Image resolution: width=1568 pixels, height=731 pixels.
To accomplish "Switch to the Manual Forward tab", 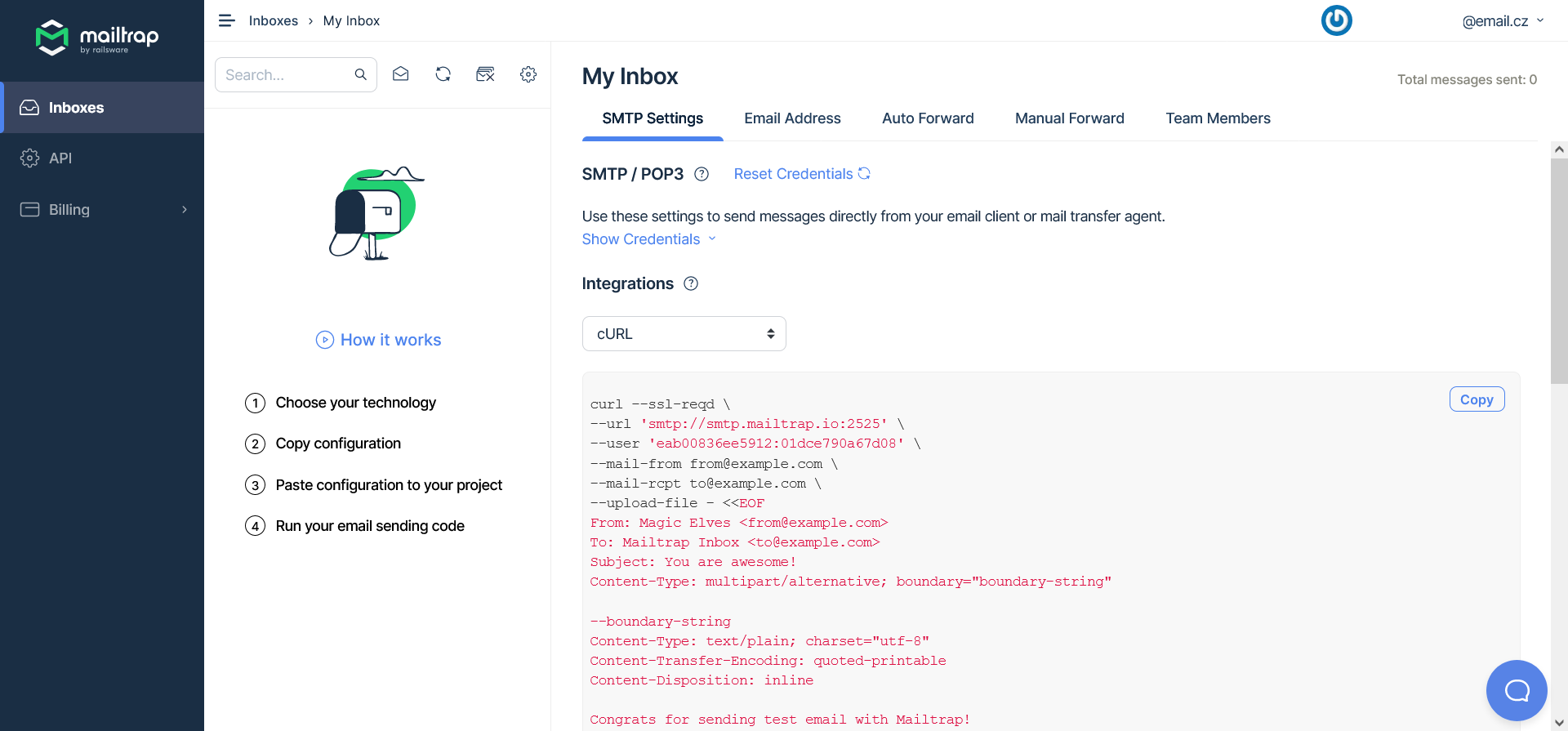I will pos(1069,118).
